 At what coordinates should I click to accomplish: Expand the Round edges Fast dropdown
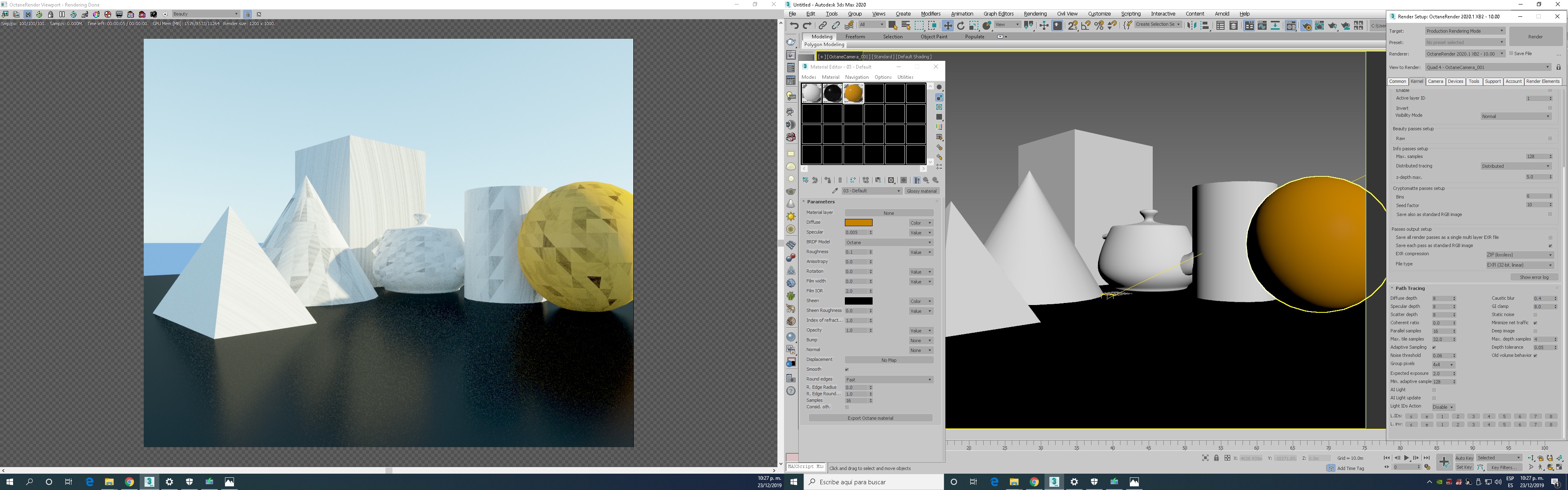[x=888, y=380]
